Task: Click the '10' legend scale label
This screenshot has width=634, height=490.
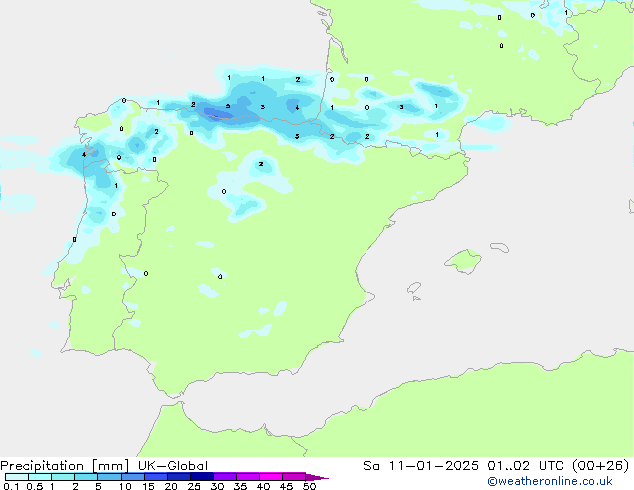Action: (x=125, y=486)
